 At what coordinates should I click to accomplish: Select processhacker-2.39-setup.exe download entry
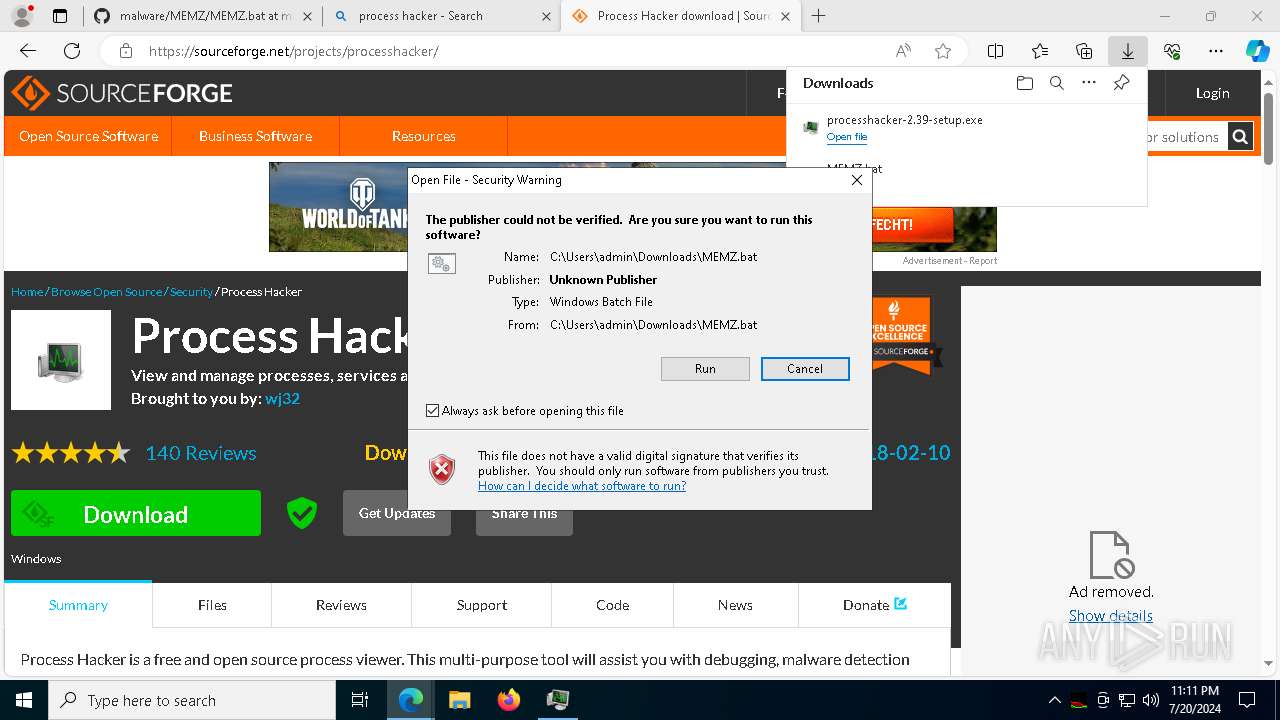(x=966, y=128)
